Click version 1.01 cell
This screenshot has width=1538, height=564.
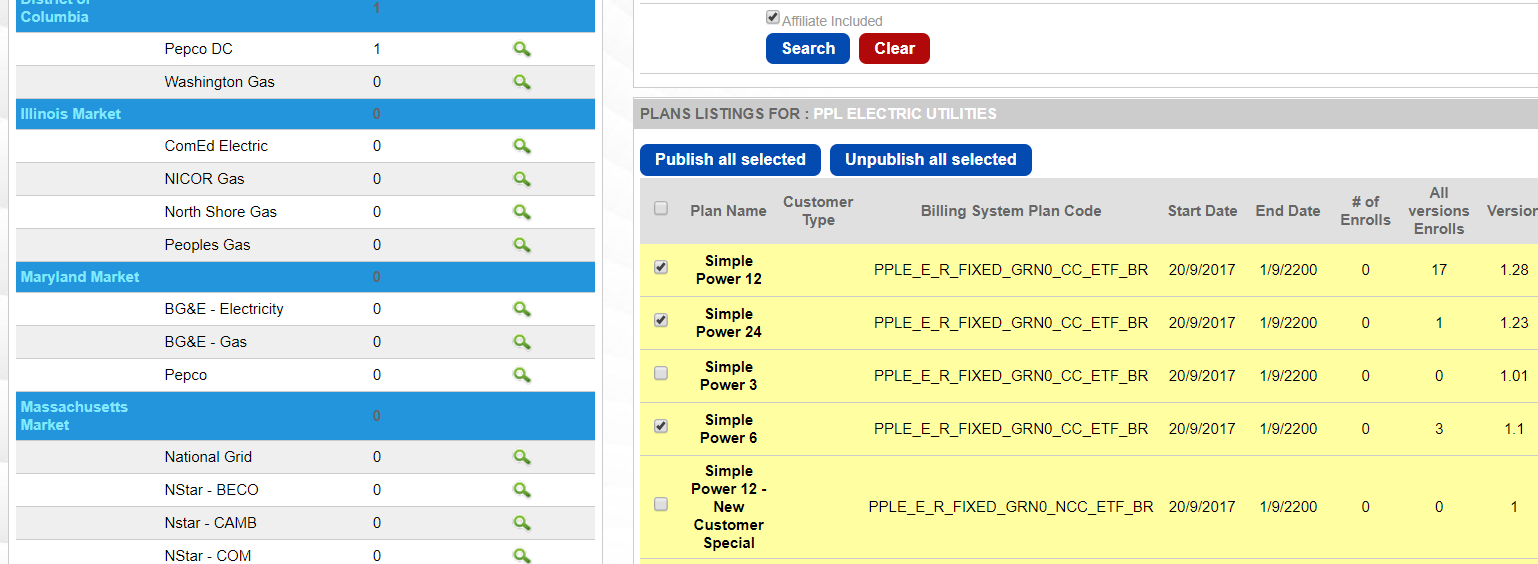1514,376
